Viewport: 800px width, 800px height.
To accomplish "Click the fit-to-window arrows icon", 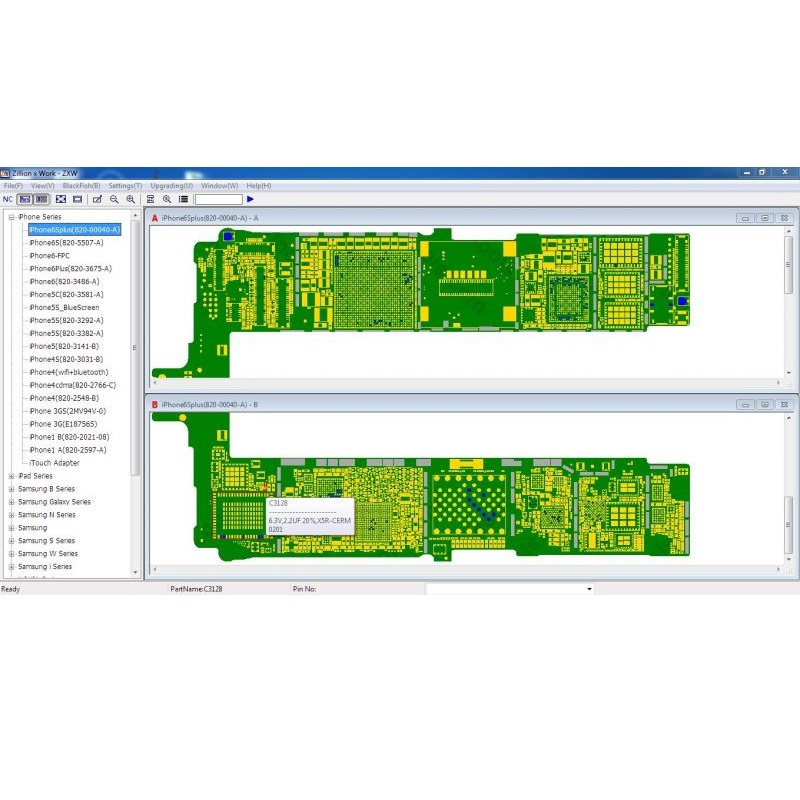I will [61, 199].
